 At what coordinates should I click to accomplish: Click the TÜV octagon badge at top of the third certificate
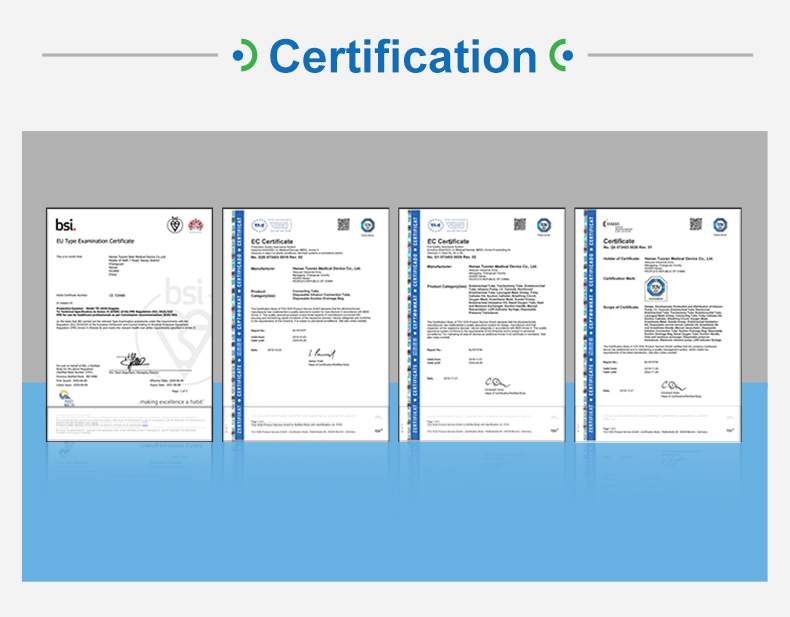point(544,225)
